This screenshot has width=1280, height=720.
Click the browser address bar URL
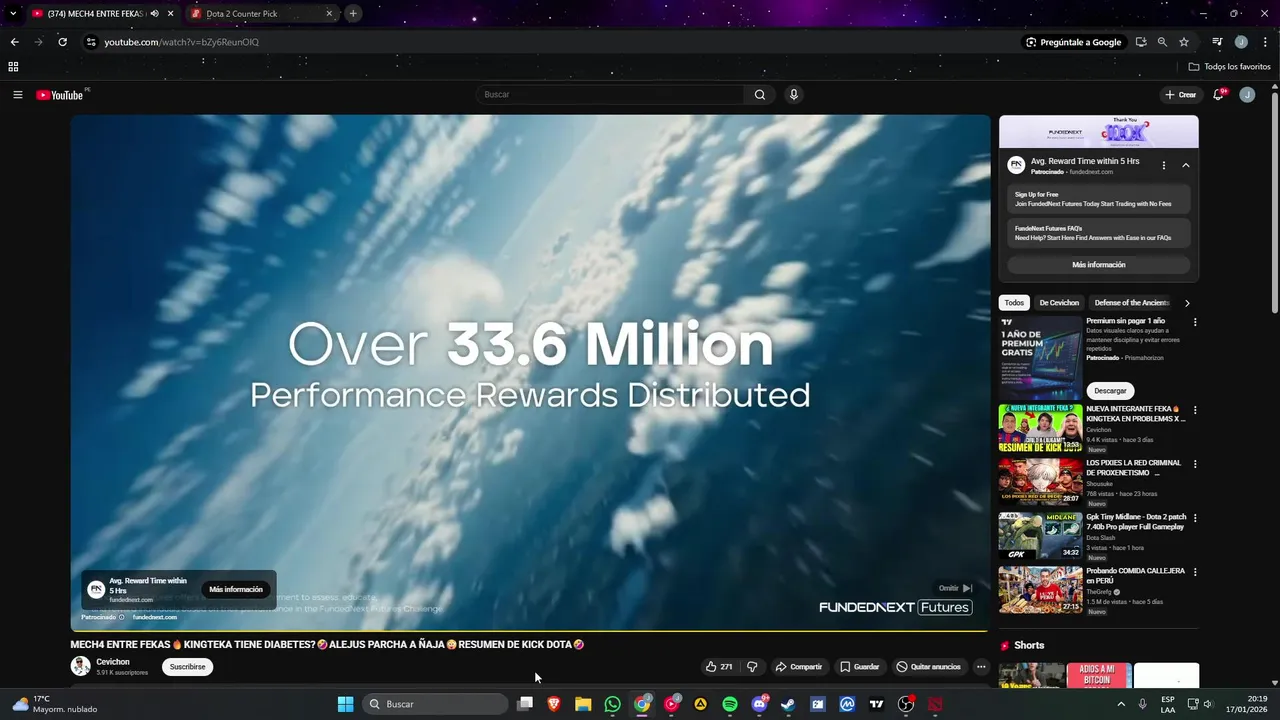(x=181, y=42)
